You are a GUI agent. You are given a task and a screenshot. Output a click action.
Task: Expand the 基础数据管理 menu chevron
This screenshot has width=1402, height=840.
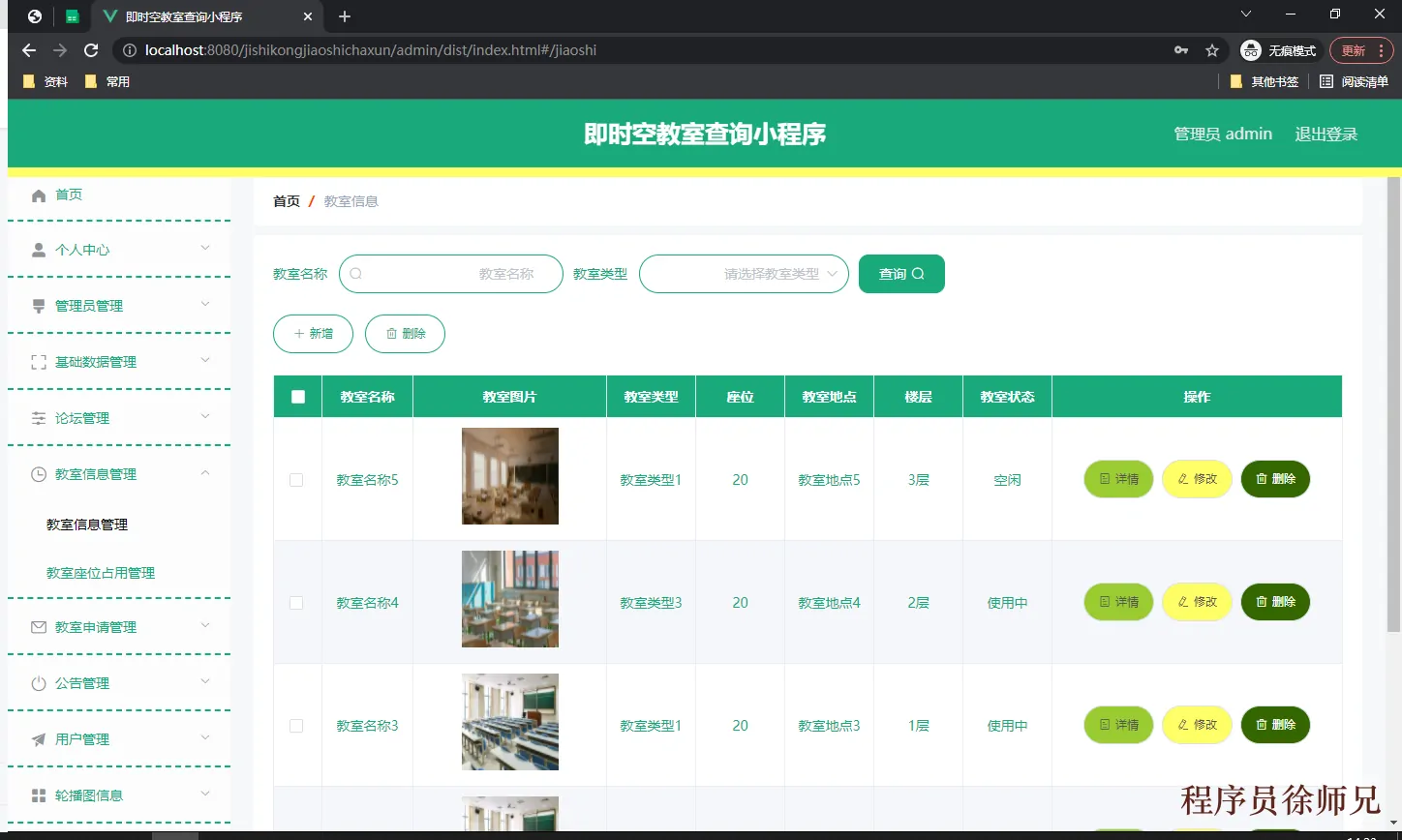pyautogui.click(x=205, y=361)
